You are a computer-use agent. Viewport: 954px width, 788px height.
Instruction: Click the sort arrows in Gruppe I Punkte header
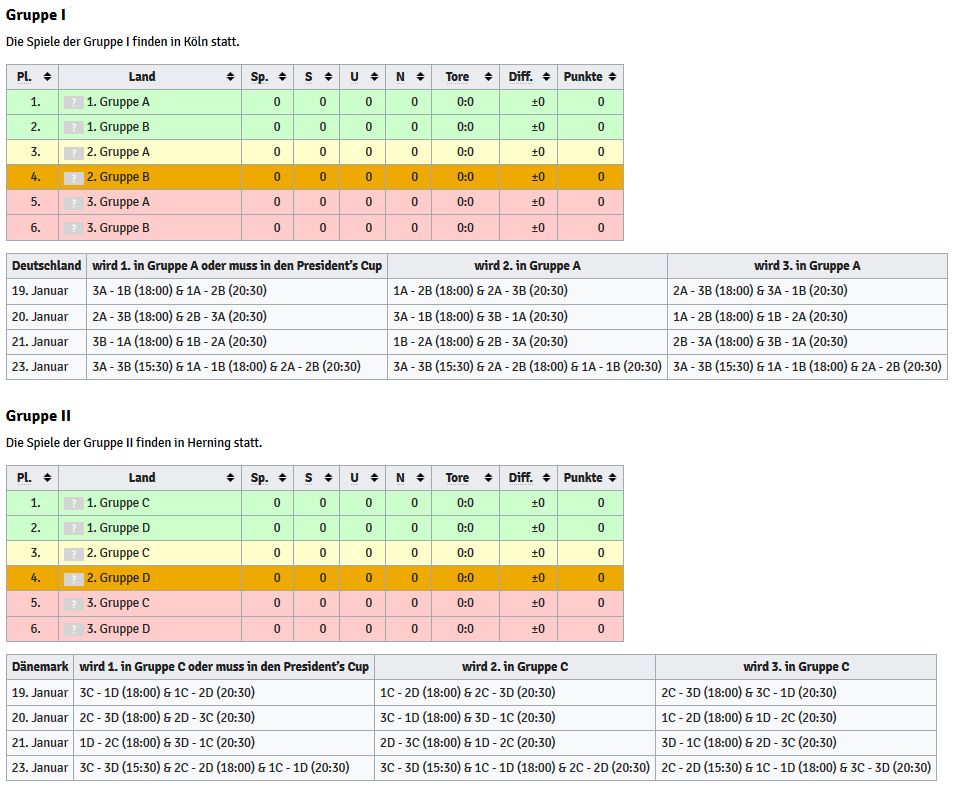pos(612,77)
